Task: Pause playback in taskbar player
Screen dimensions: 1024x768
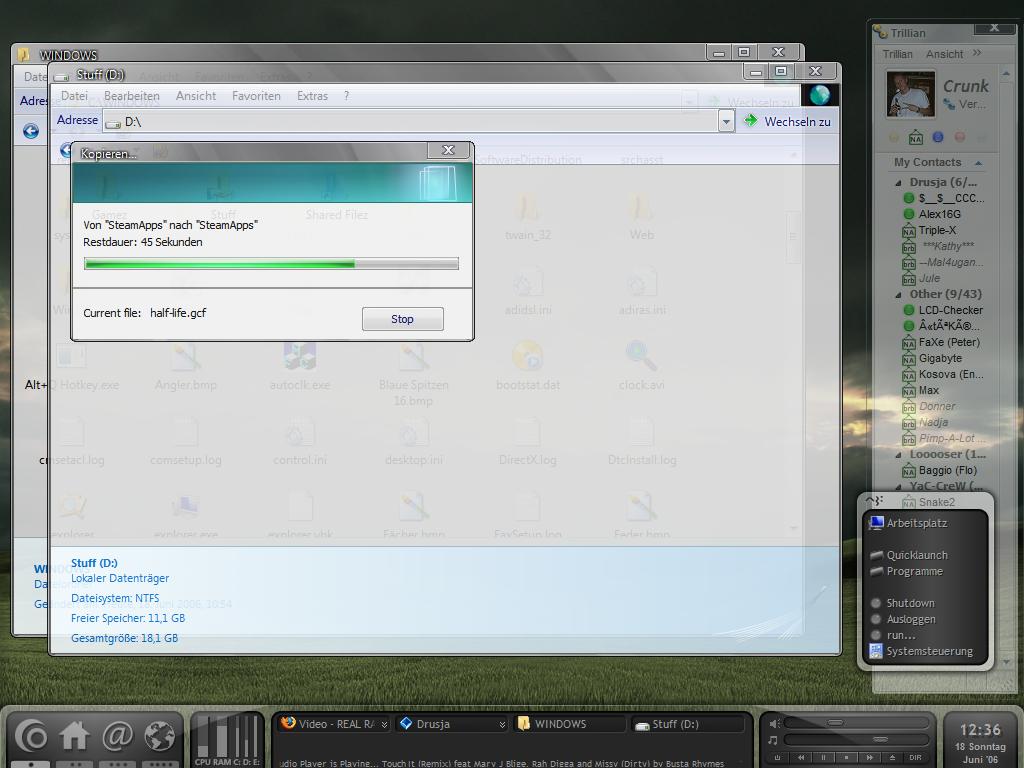Action: coord(823,758)
